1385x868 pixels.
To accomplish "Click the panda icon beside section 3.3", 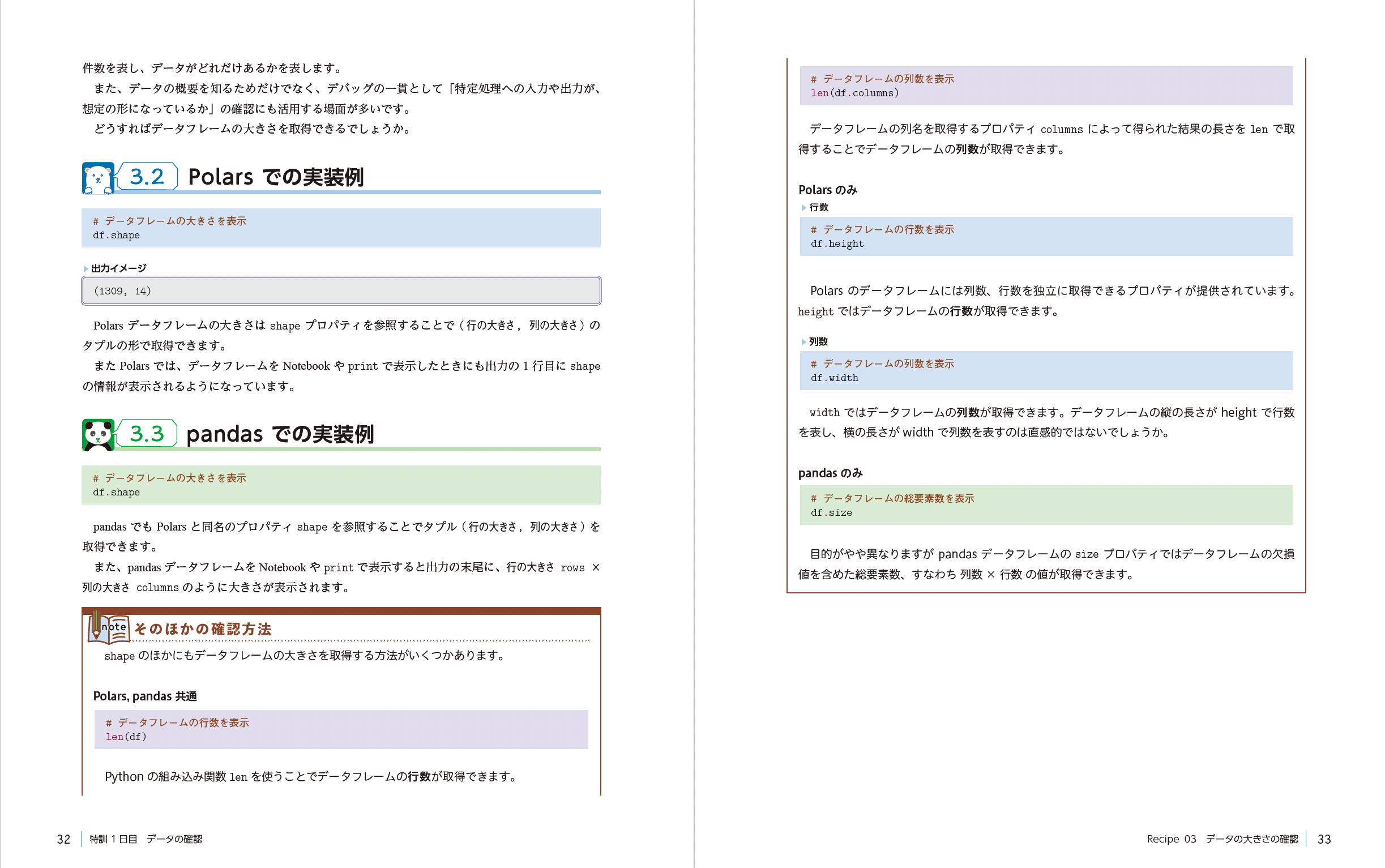I will click(x=98, y=435).
